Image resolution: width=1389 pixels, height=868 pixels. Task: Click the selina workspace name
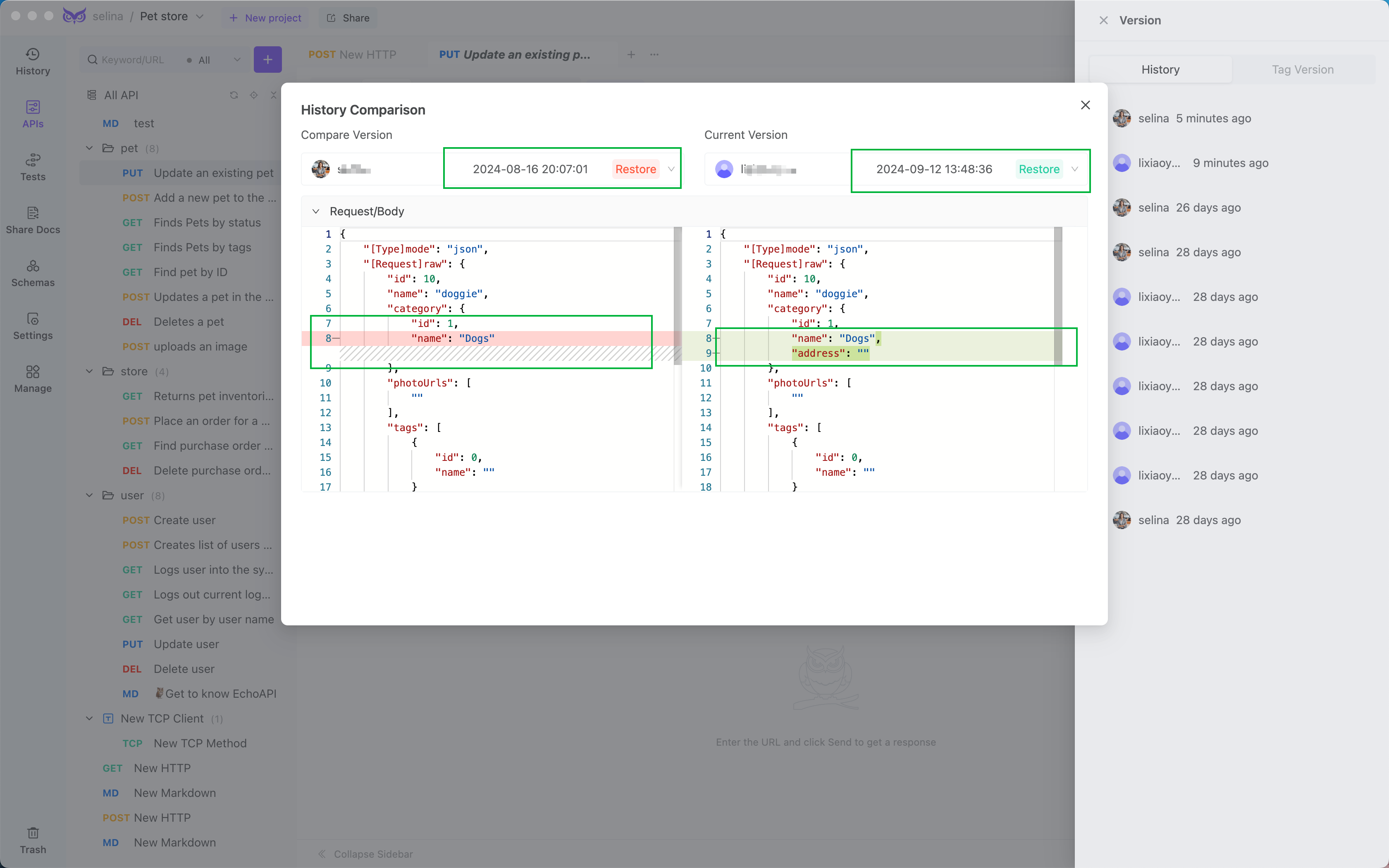coord(108,17)
